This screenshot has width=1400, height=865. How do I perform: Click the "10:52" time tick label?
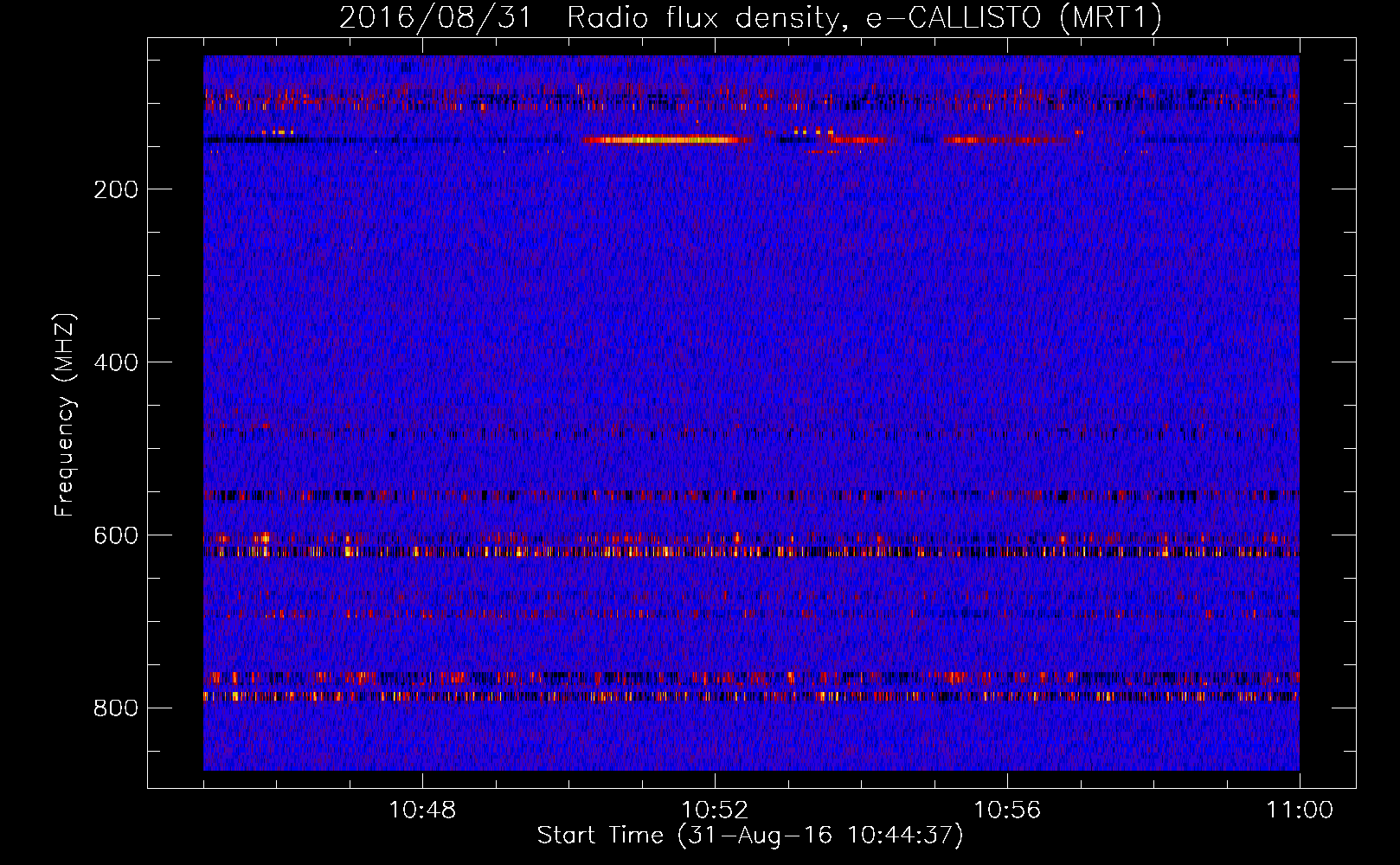[x=715, y=811]
